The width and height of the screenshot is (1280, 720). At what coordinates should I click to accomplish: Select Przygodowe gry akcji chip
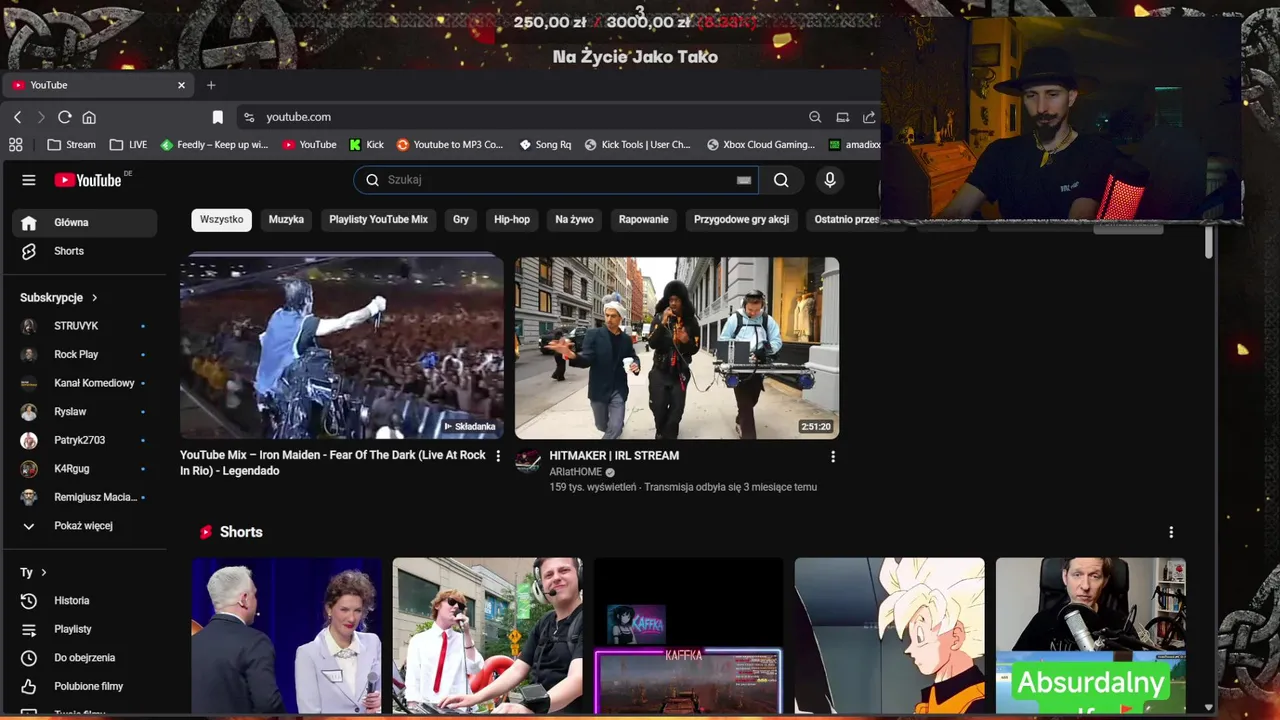click(x=742, y=219)
